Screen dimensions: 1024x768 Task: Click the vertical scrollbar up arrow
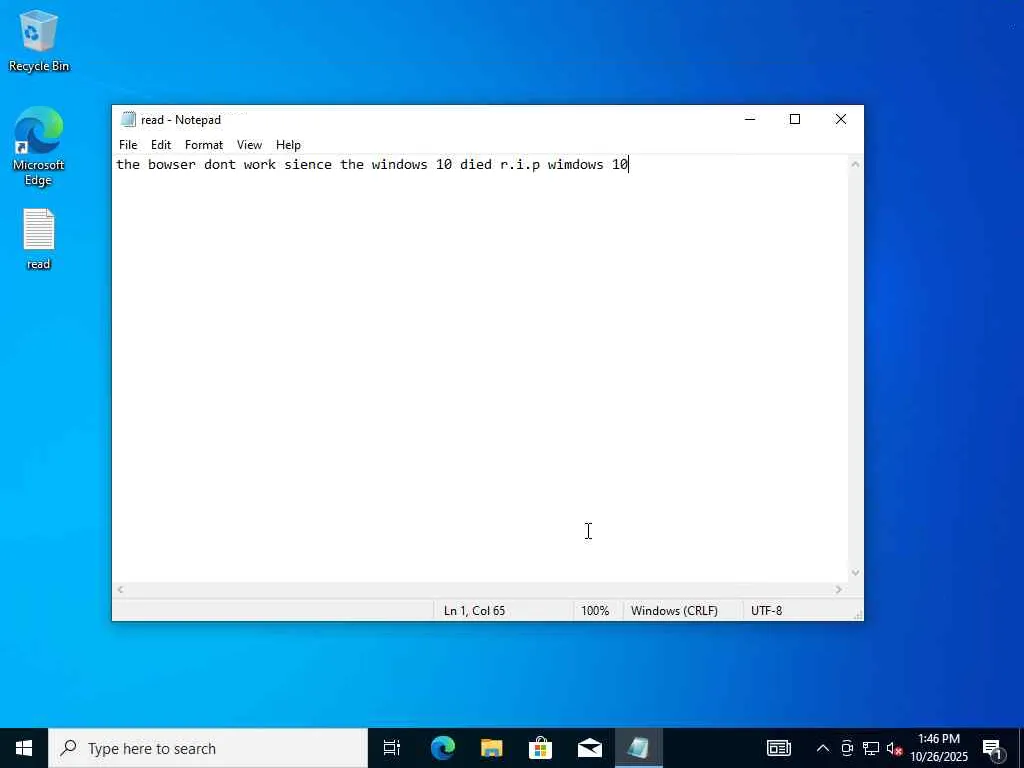point(856,165)
